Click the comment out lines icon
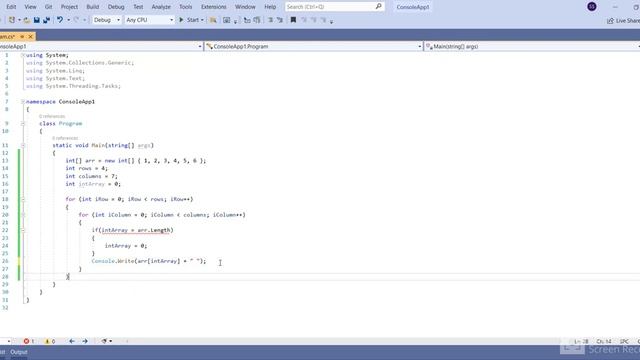The height and width of the screenshot is (360, 640). (270, 20)
